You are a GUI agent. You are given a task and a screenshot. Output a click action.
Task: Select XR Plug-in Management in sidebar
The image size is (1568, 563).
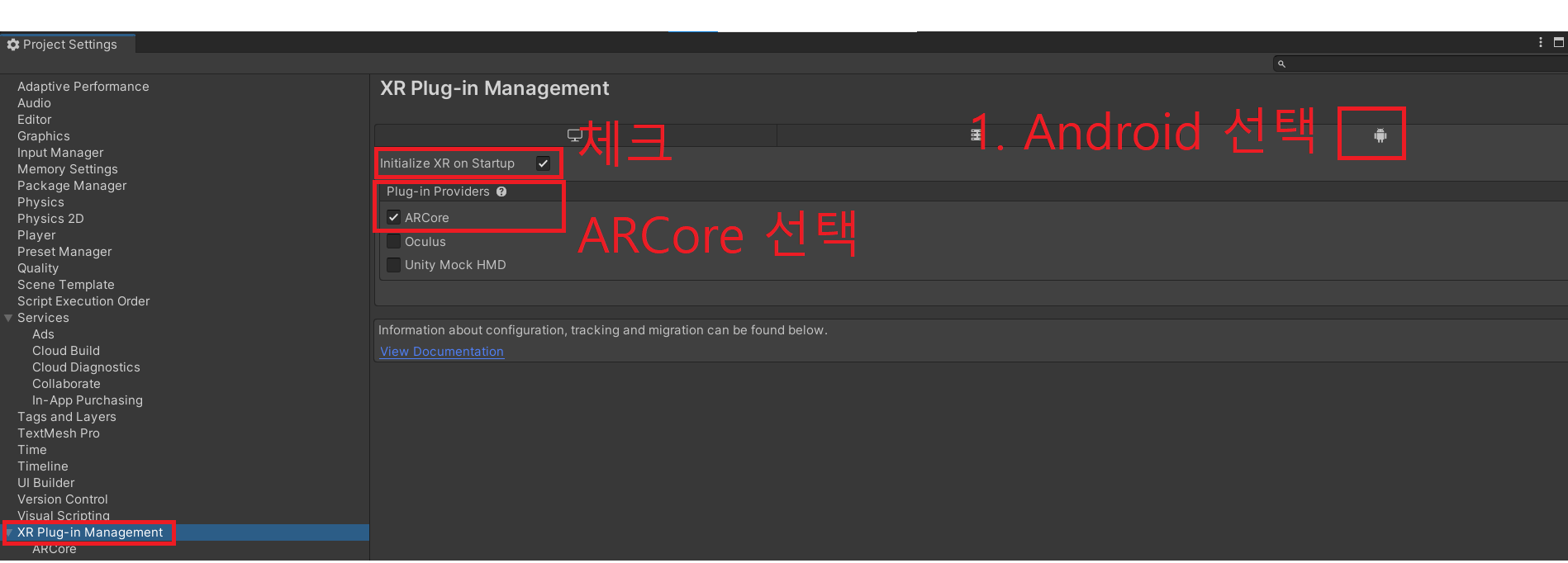tap(90, 532)
